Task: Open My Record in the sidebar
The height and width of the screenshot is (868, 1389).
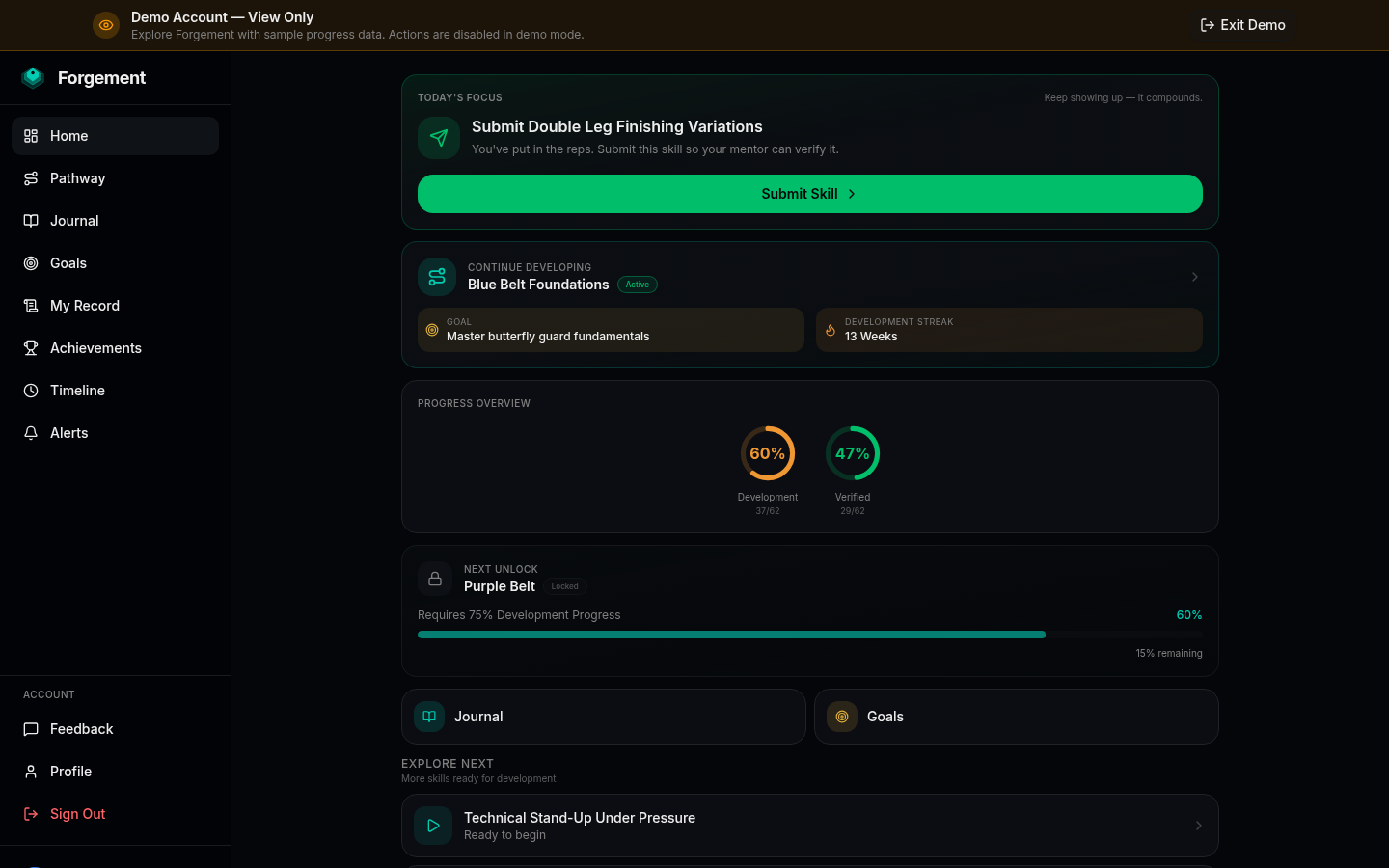Action: [x=115, y=306]
